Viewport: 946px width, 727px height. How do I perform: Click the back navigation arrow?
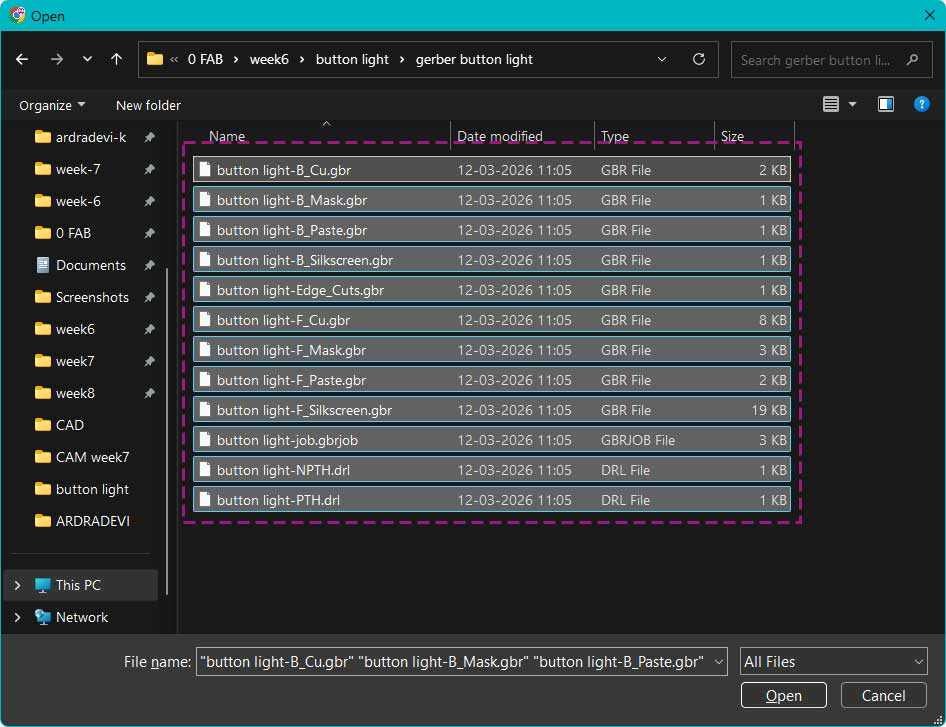click(22, 59)
